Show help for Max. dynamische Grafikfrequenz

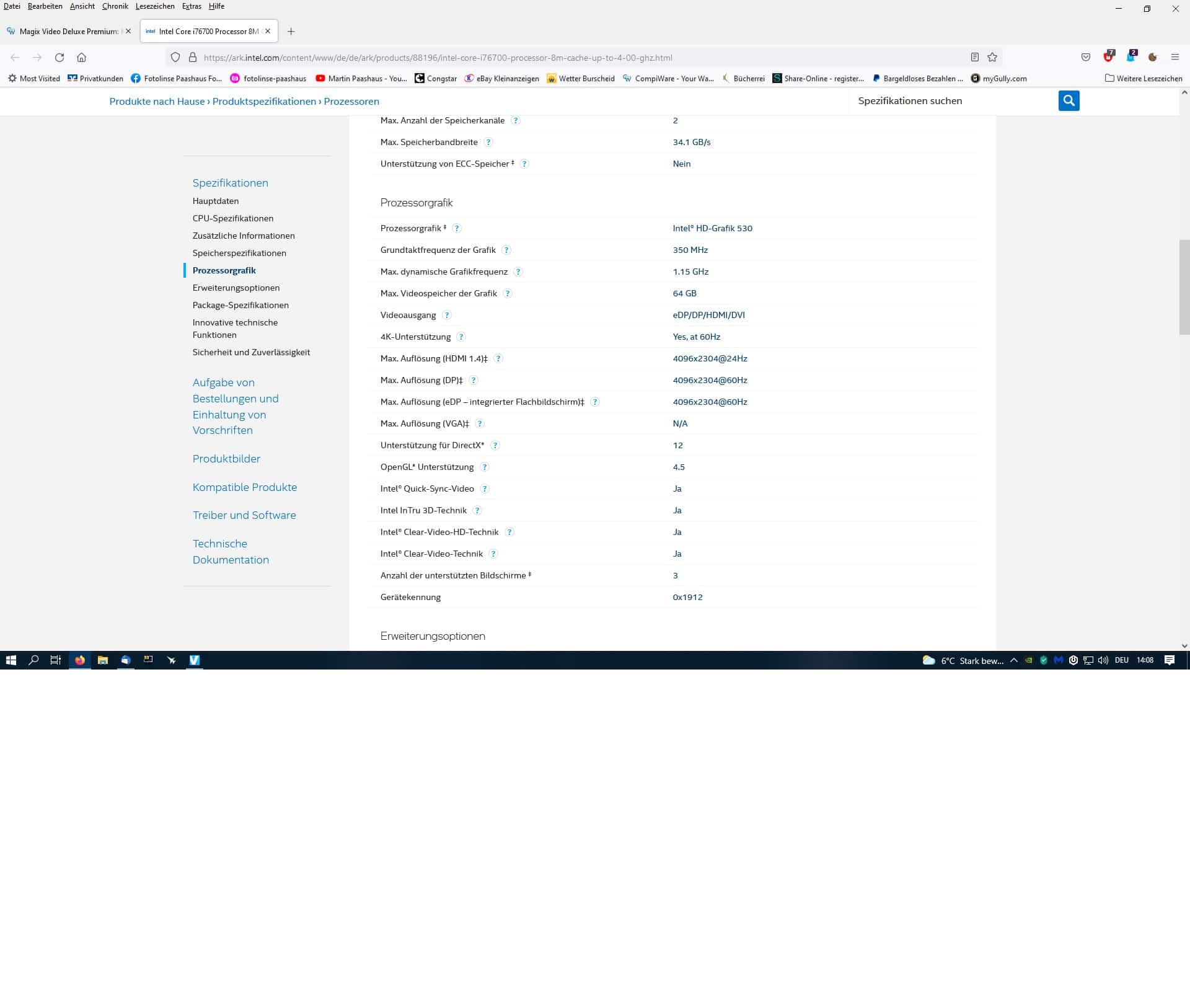[518, 272]
